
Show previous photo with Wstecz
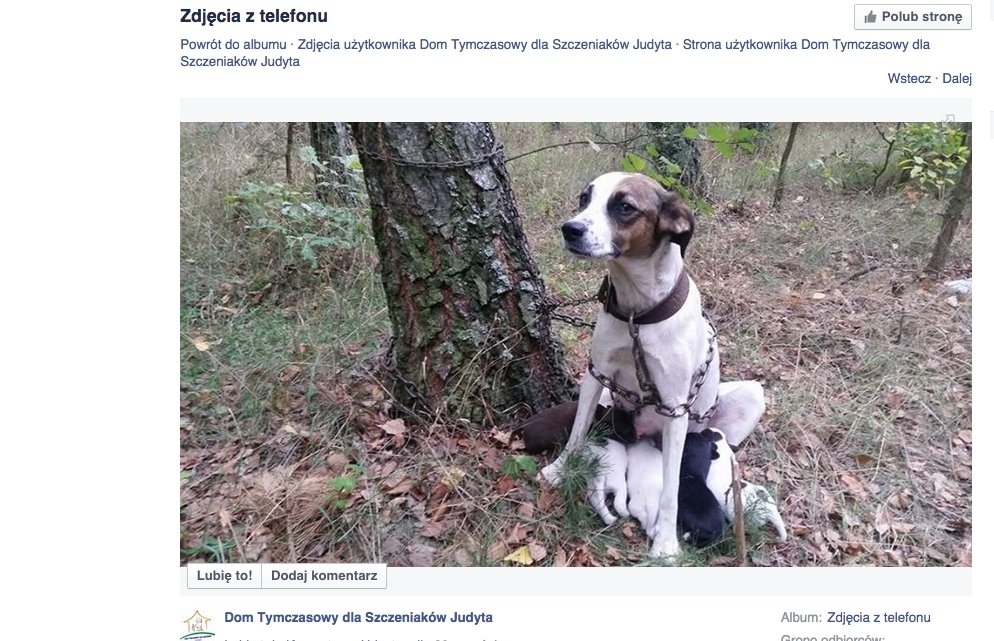[x=909, y=78]
